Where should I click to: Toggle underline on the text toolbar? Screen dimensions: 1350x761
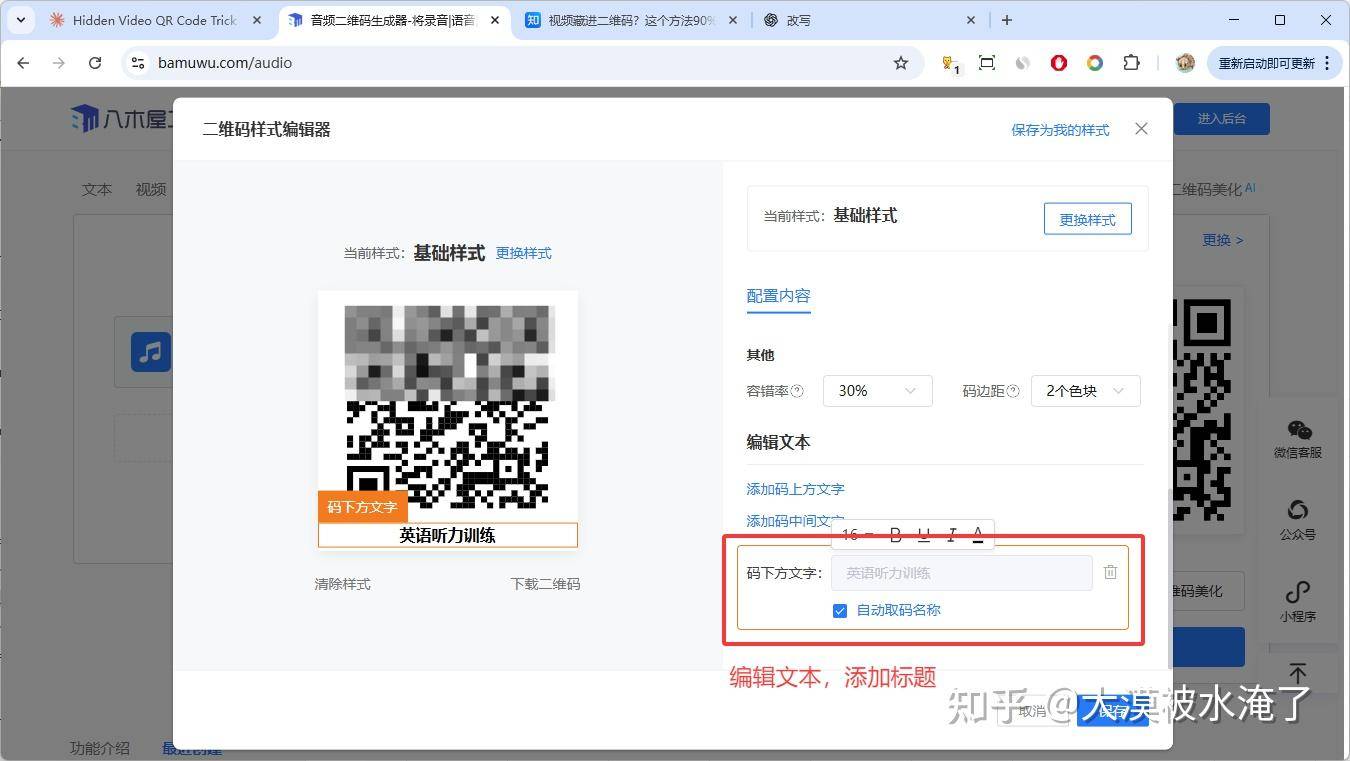924,535
